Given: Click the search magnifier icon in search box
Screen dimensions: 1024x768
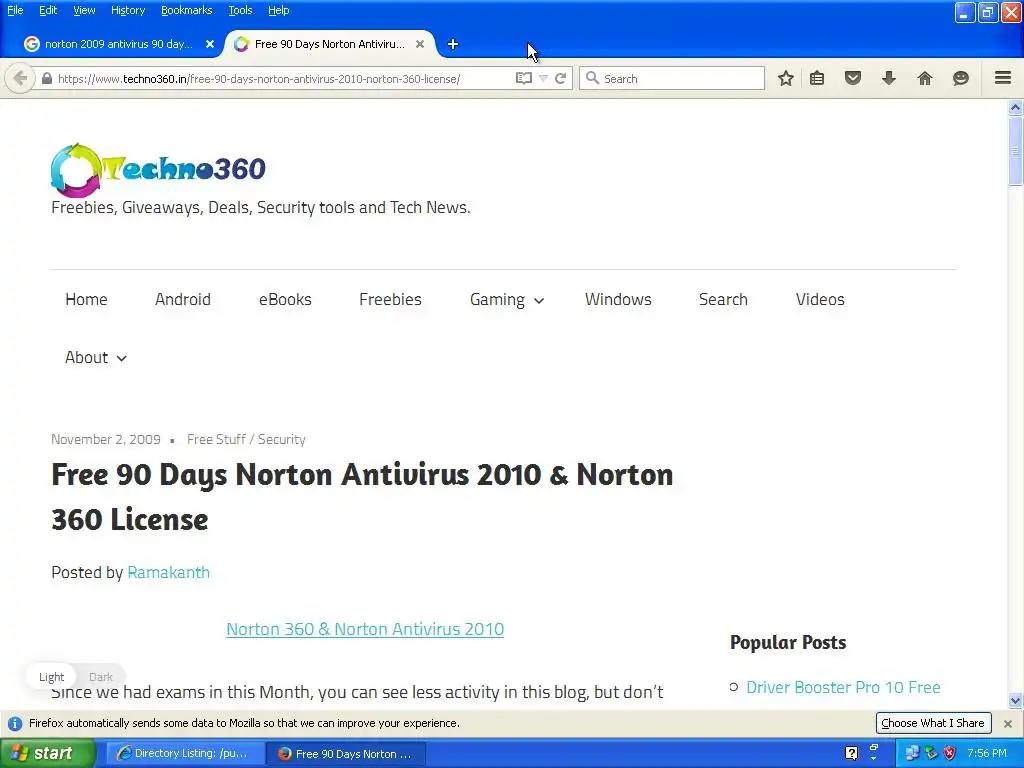Looking at the screenshot, I should (x=592, y=78).
